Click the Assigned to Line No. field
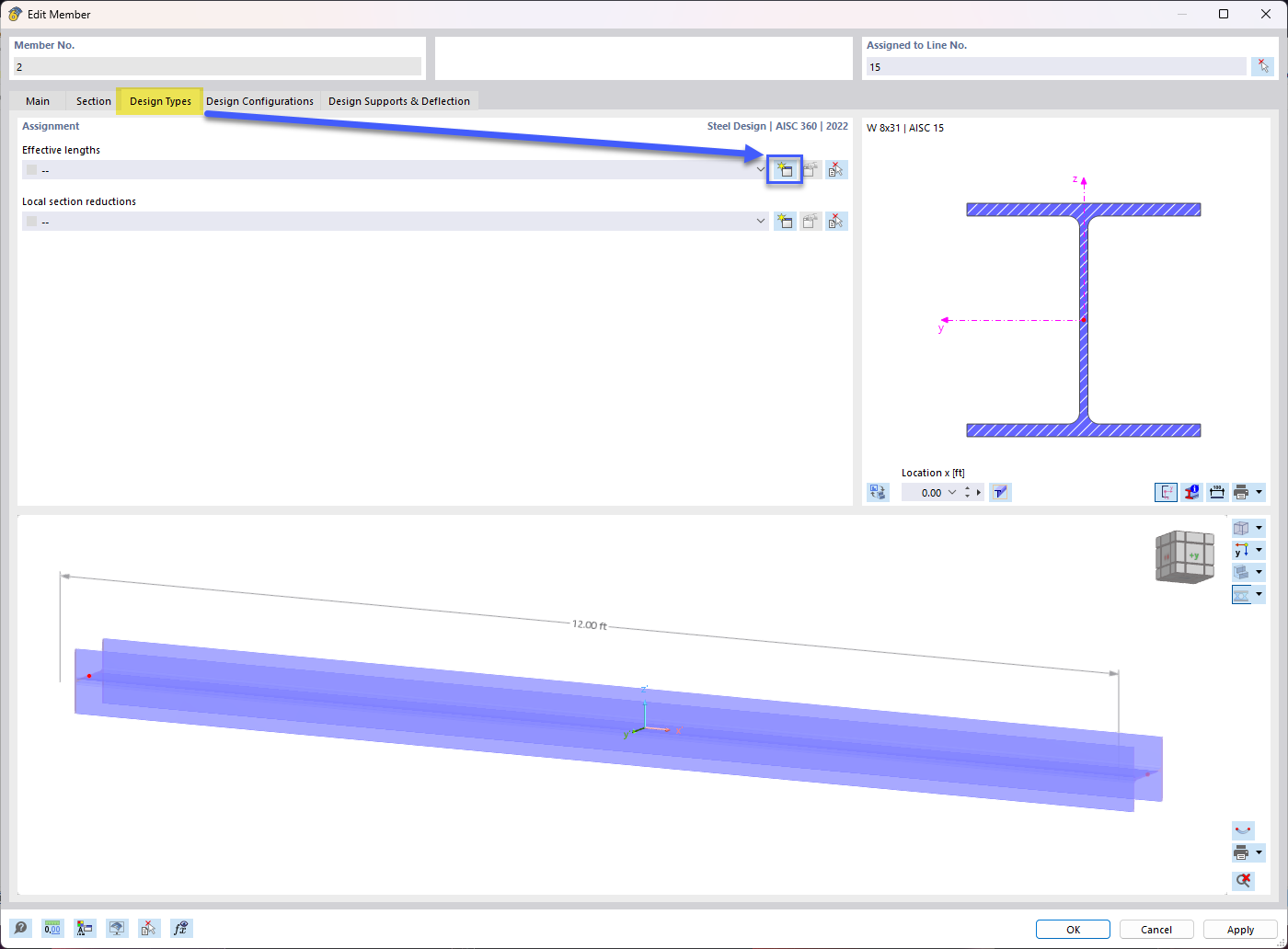 (1056, 66)
